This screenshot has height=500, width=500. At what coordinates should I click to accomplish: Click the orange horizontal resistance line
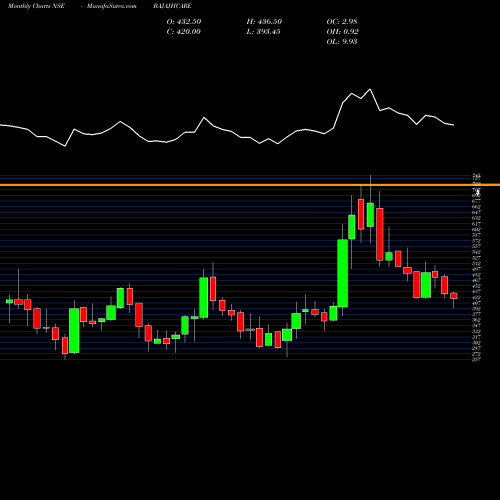coord(250,185)
